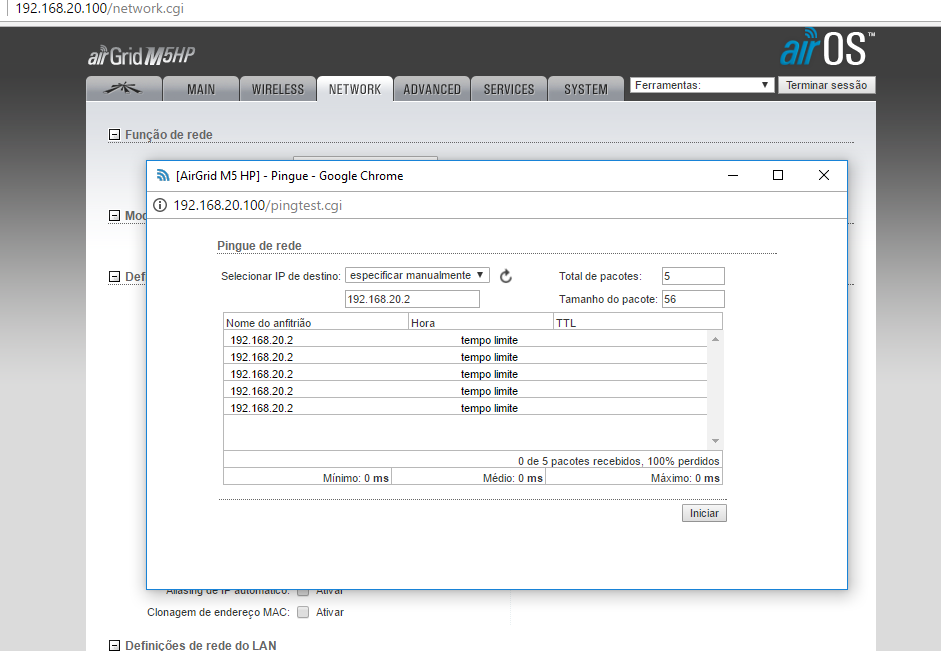Switch to the WIRELESS tab

pyautogui.click(x=278, y=89)
